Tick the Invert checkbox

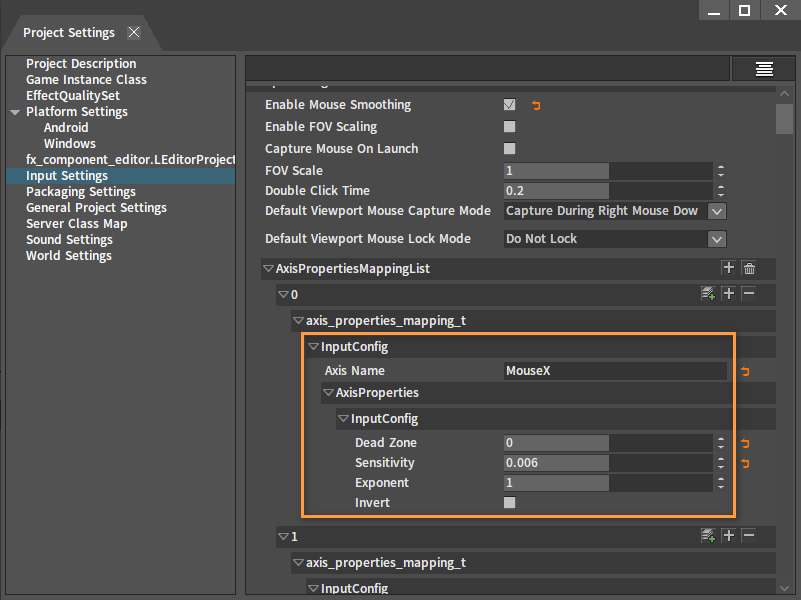[x=509, y=502]
